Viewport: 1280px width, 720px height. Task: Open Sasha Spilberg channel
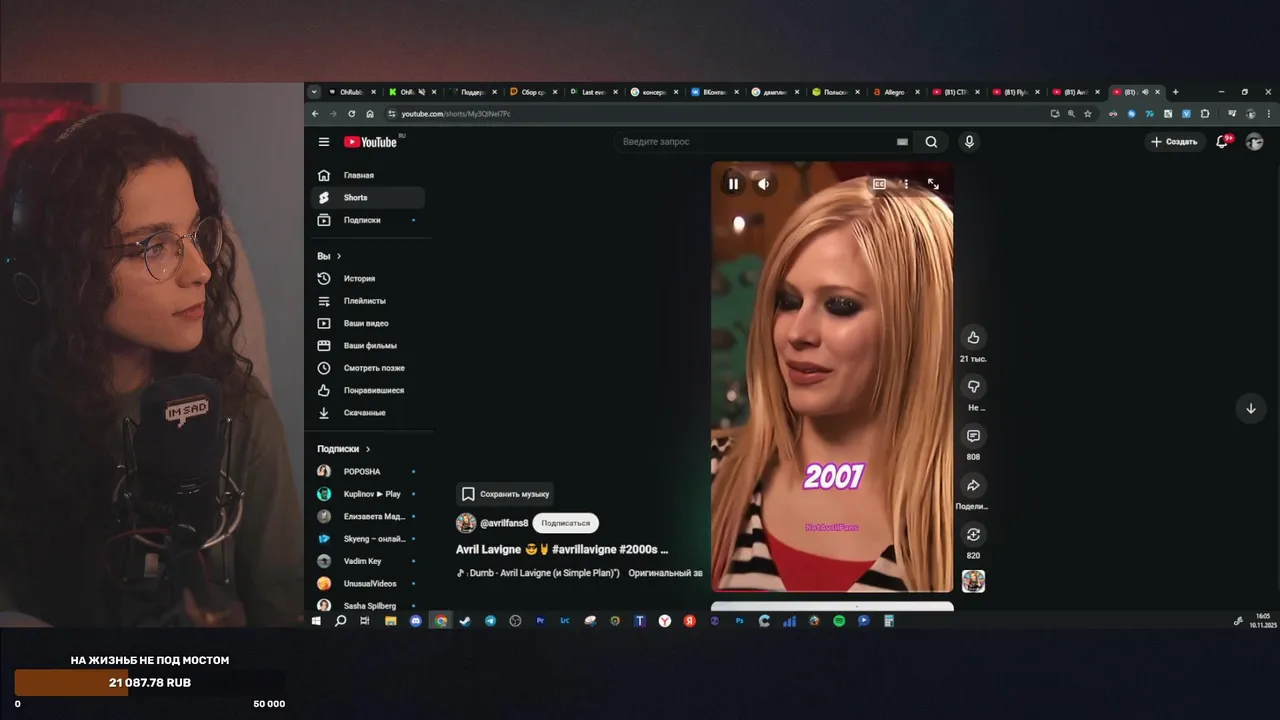pos(367,606)
